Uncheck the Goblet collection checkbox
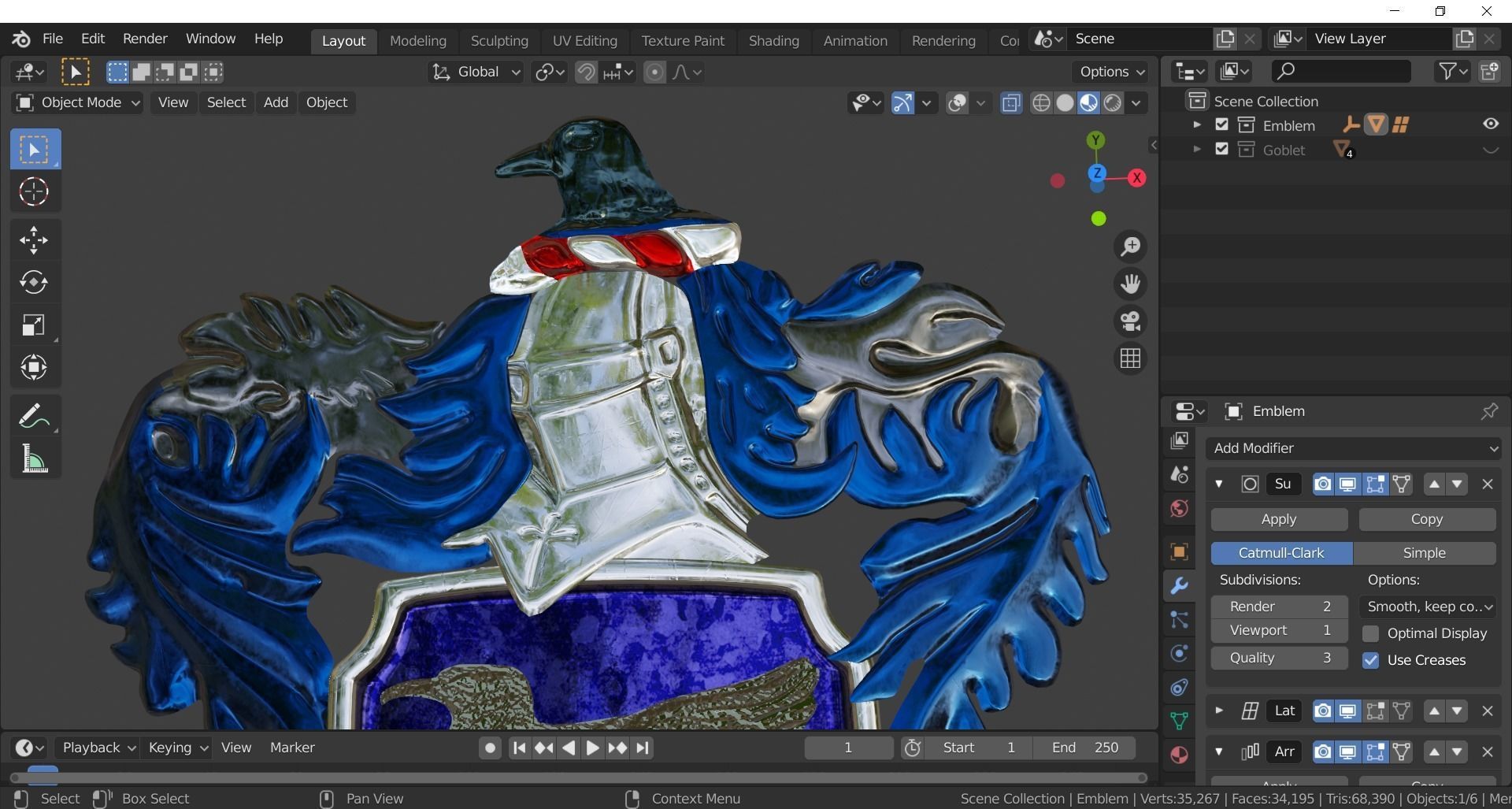Viewport: 1512px width, 809px height. point(1221,149)
